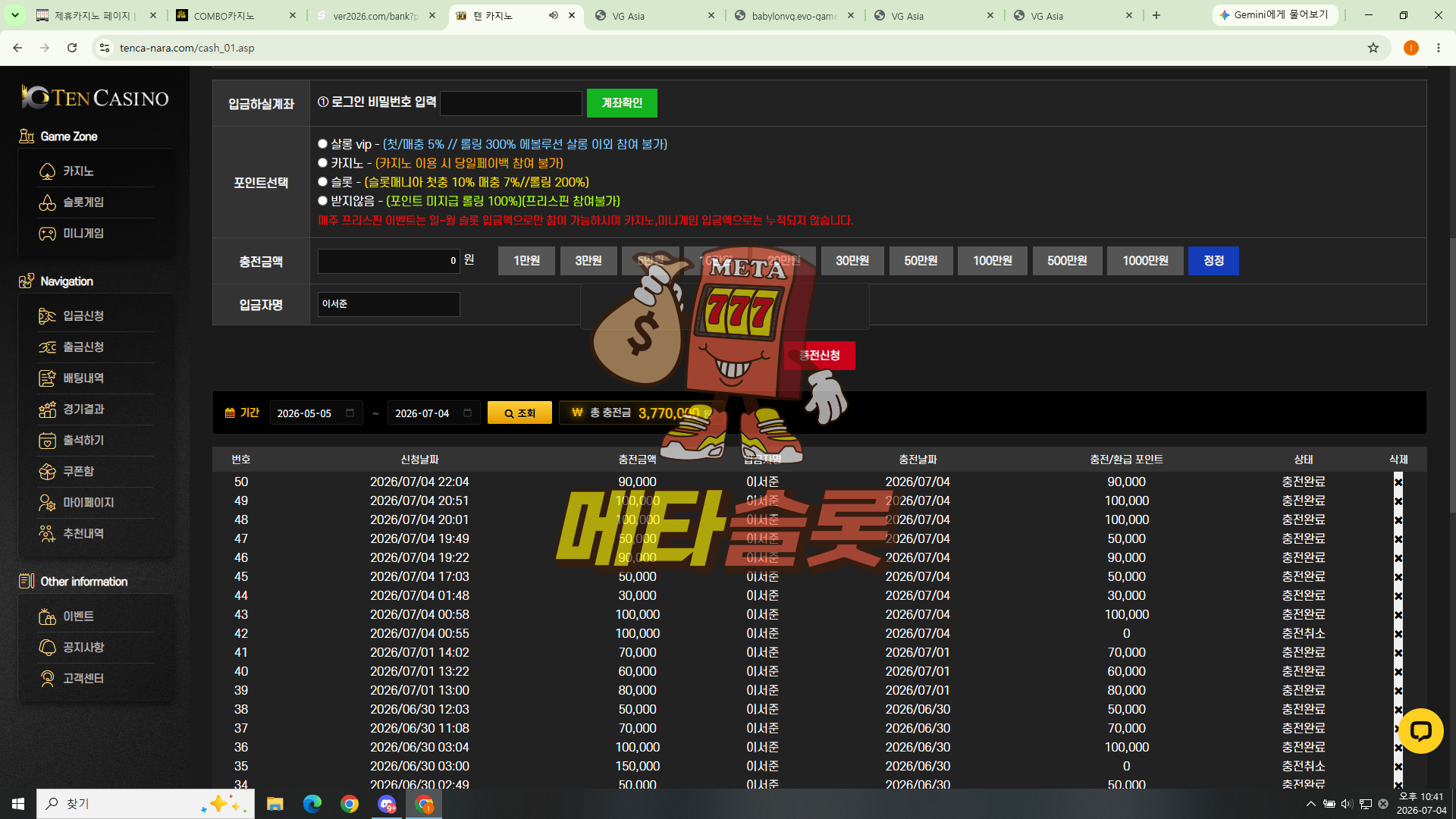This screenshot has width=1456, height=819.
Task: Go back to the previous page
Action: click(17, 48)
